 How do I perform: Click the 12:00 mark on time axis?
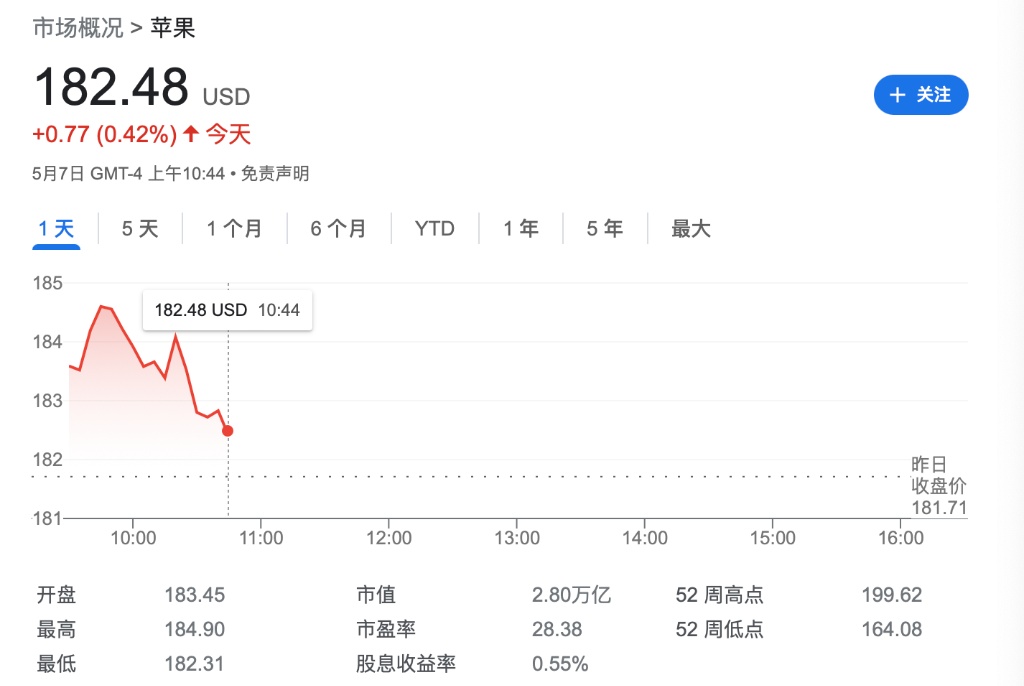389,538
